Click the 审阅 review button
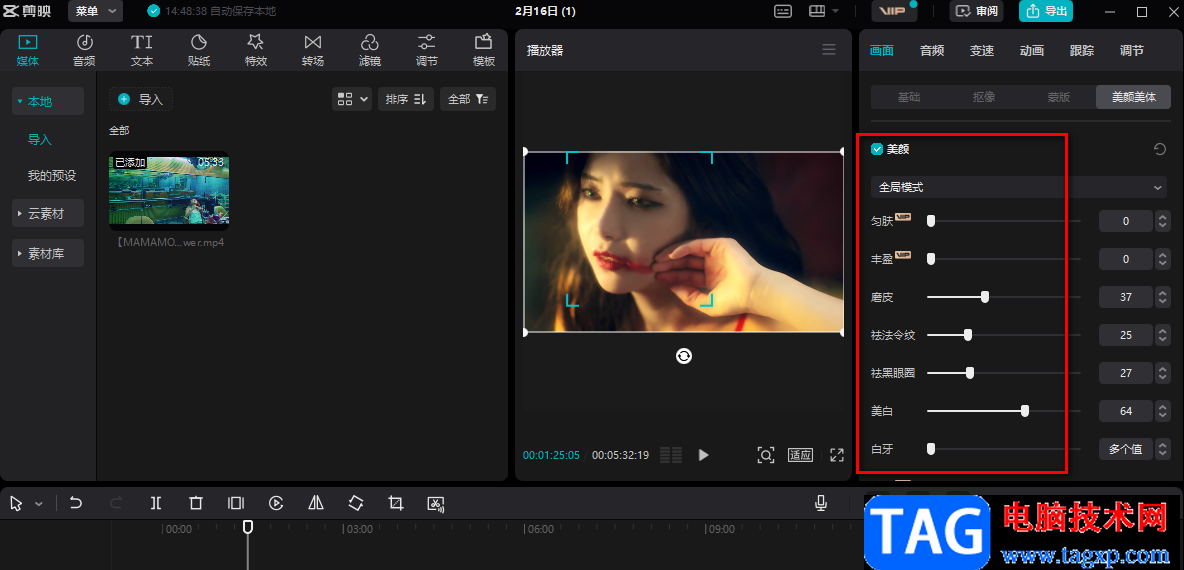 click(978, 11)
